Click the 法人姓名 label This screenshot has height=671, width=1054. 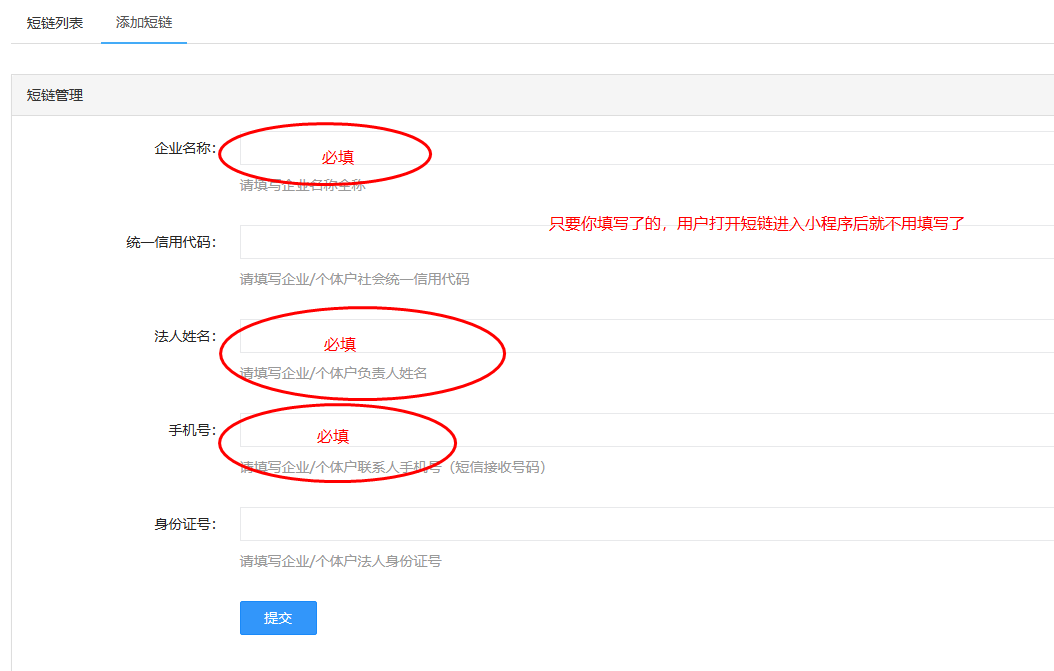[186, 336]
